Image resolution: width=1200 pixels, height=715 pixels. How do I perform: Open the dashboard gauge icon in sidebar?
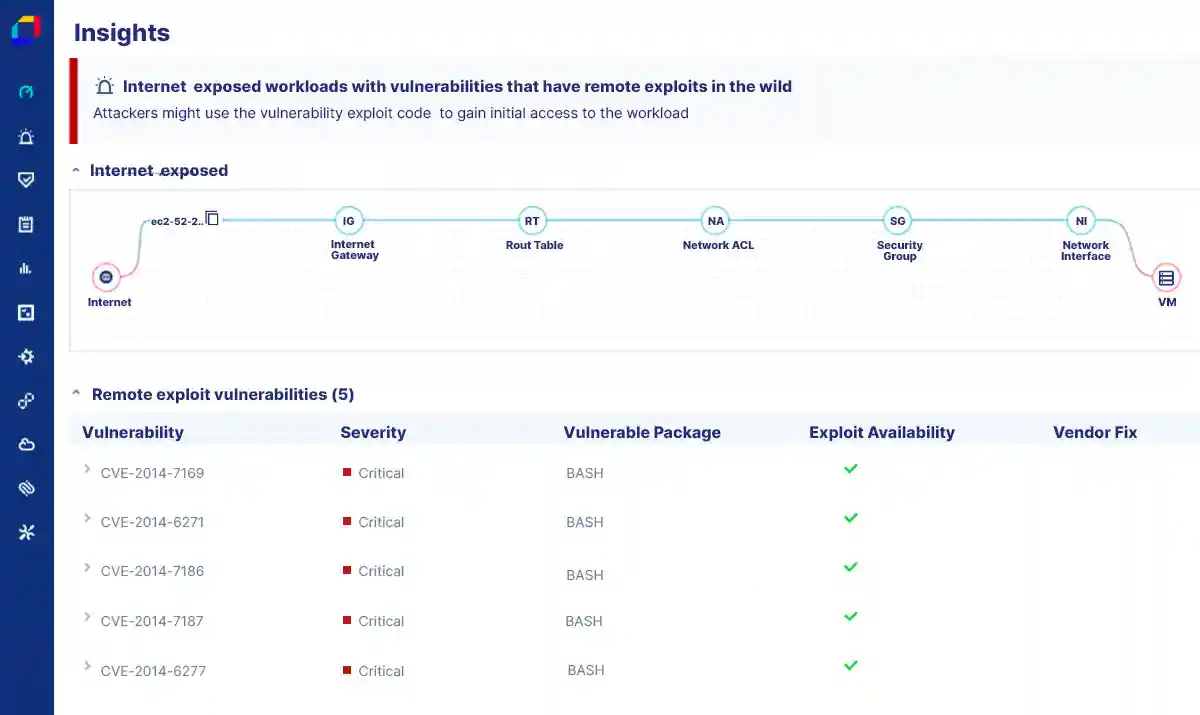pyautogui.click(x=27, y=92)
